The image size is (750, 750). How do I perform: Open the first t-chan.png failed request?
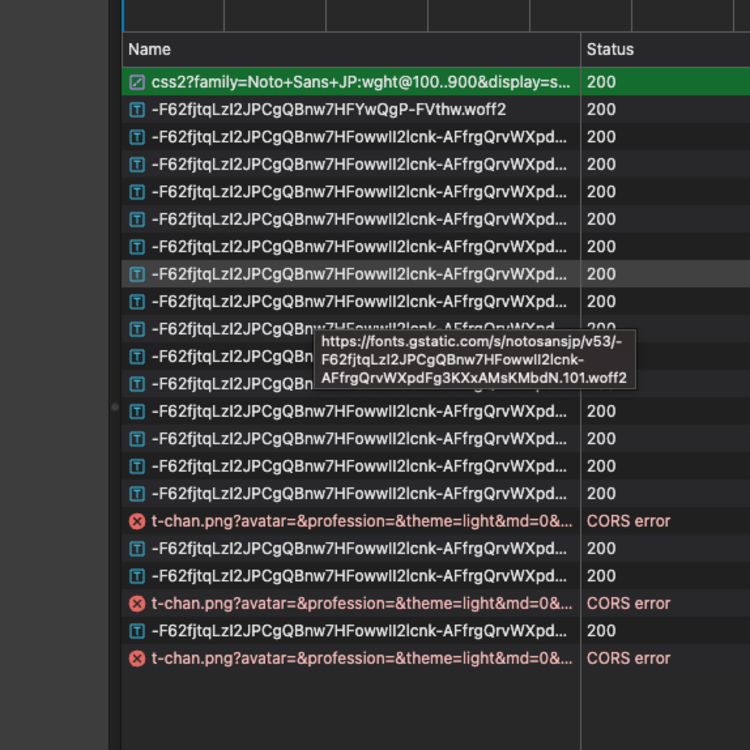[362, 521]
